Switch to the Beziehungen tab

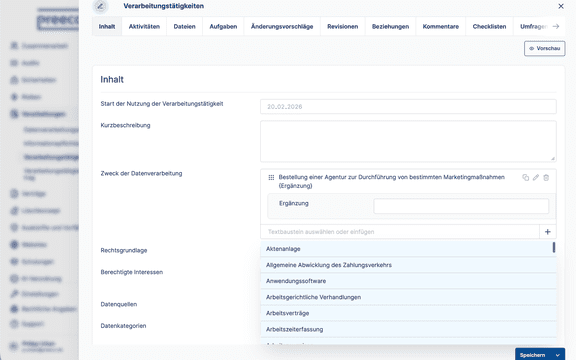tap(390, 26)
